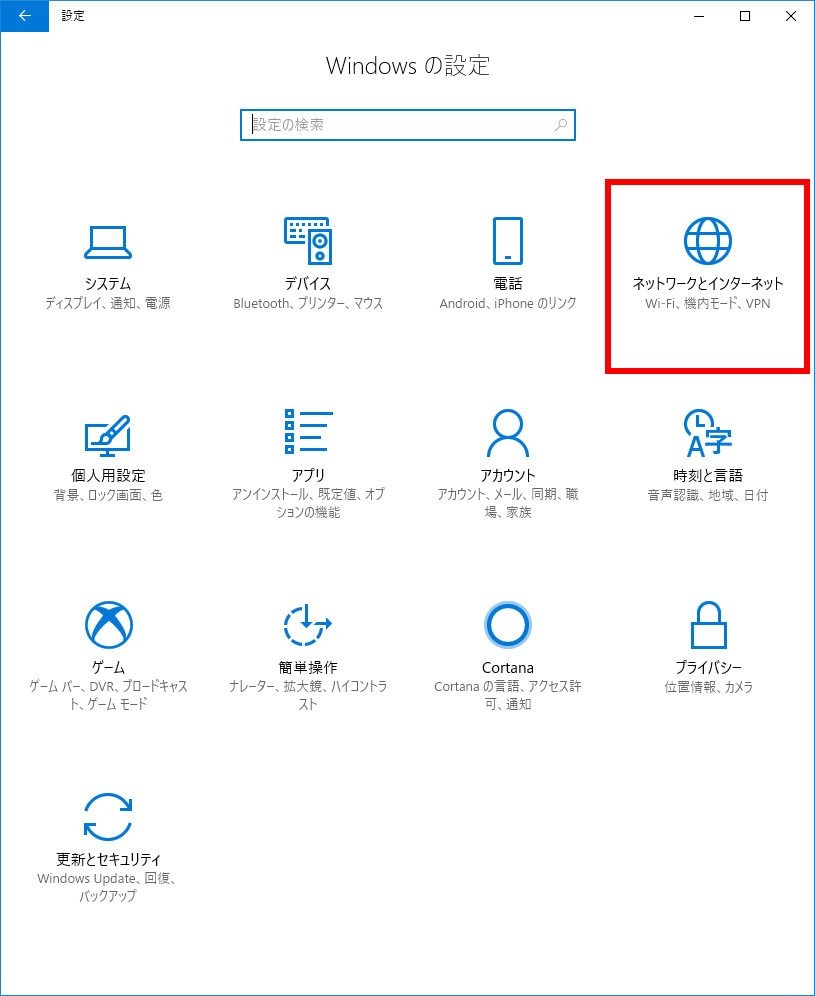Viewport: 815px width, 996px height.
Task: Open the 簡単操作 ease of access icon
Action: pos(308,624)
